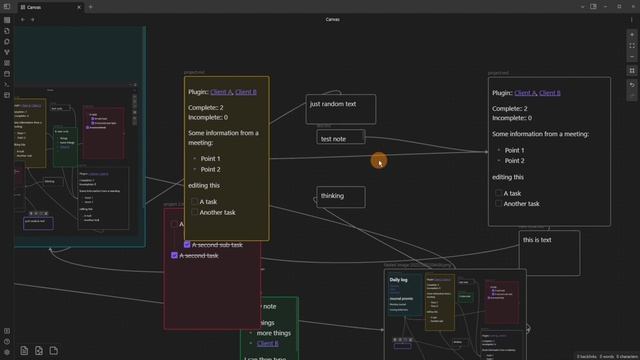Navigate forward with the arrow
The width and height of the screenshot is (640, 360).
[x=33, y=19]
